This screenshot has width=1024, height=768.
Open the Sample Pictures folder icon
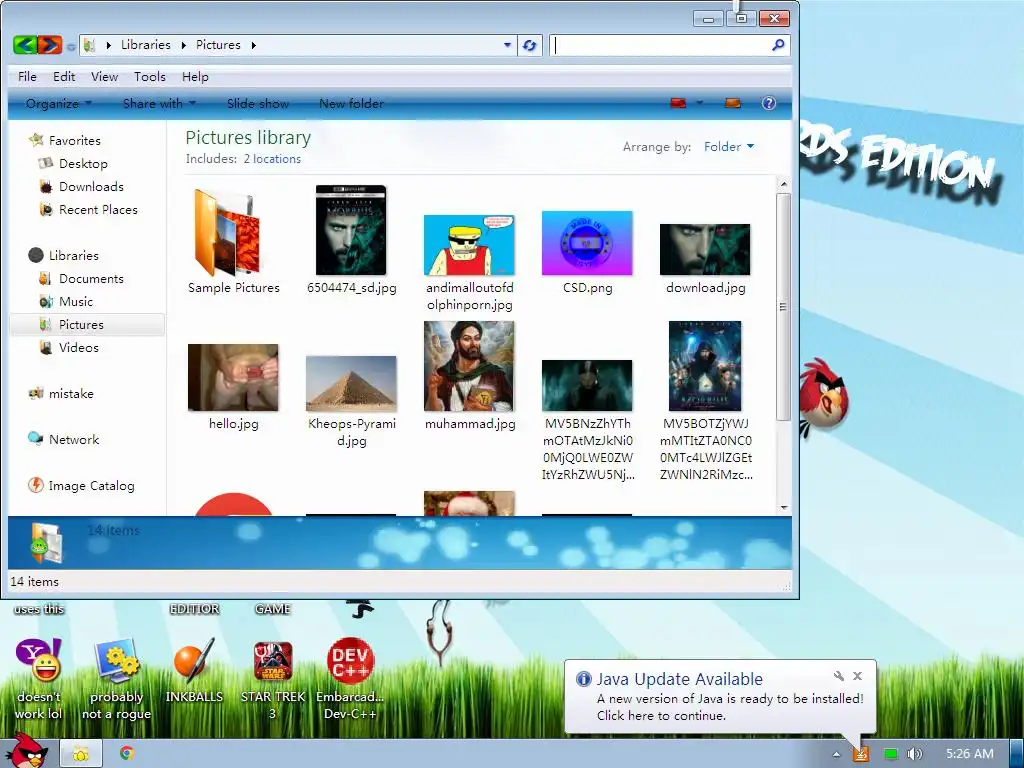(227, 231)
